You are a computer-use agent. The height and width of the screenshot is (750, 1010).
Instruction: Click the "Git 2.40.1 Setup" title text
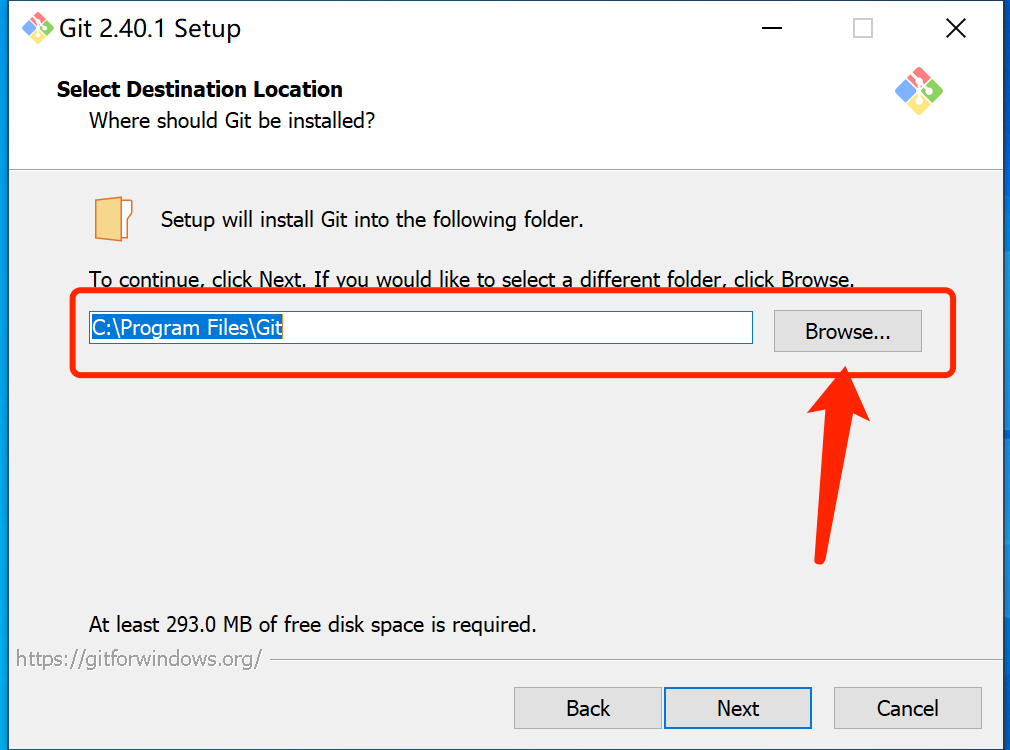[x=149, y=28]
